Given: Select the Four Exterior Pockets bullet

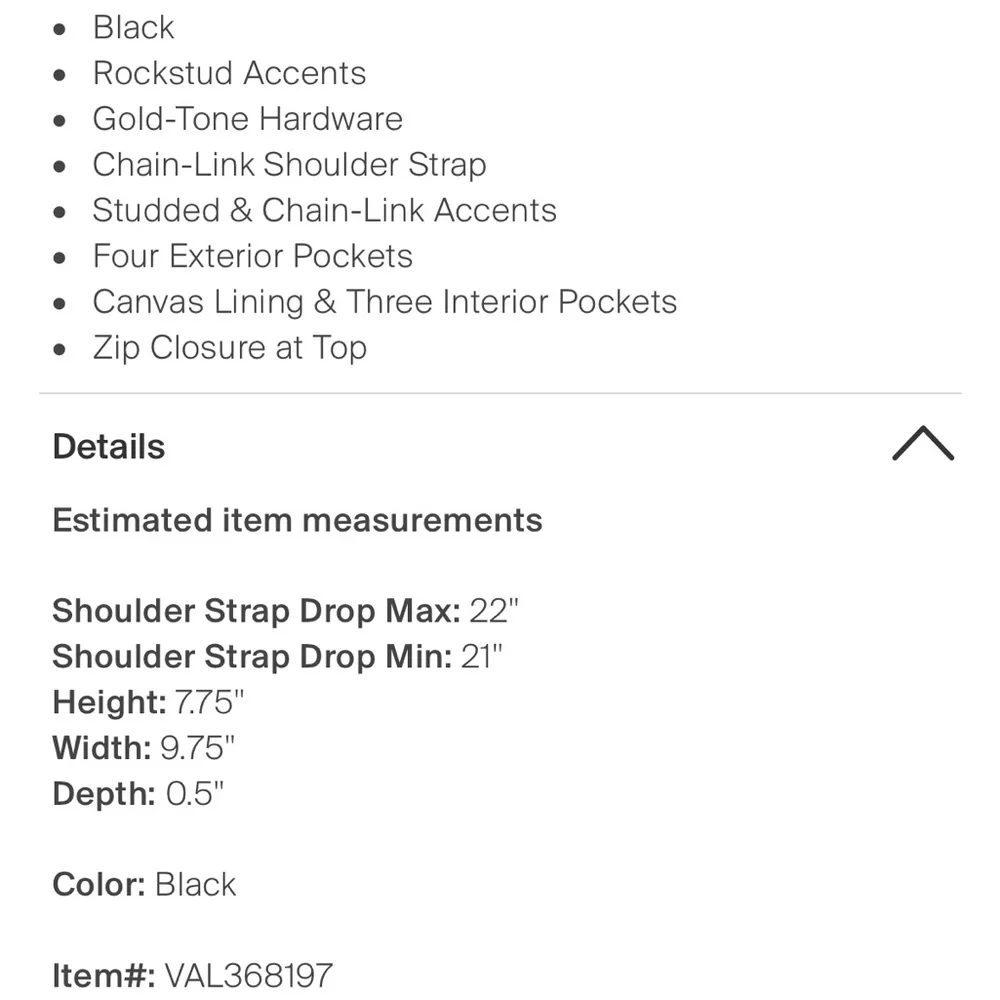Looking at the screenshot, I should pyautogui.click(x=252, y=256).
